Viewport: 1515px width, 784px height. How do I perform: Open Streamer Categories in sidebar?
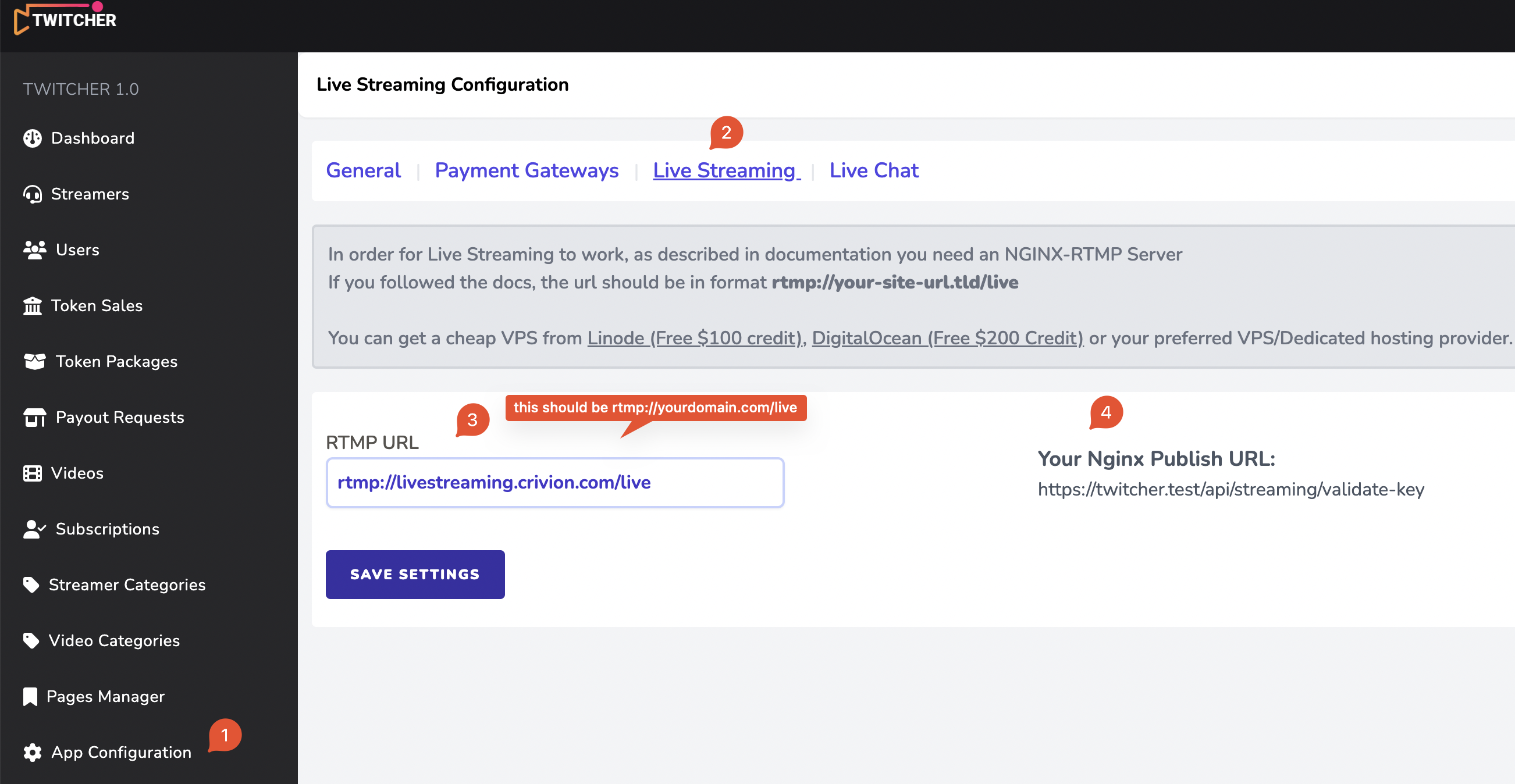click(126, 585)
